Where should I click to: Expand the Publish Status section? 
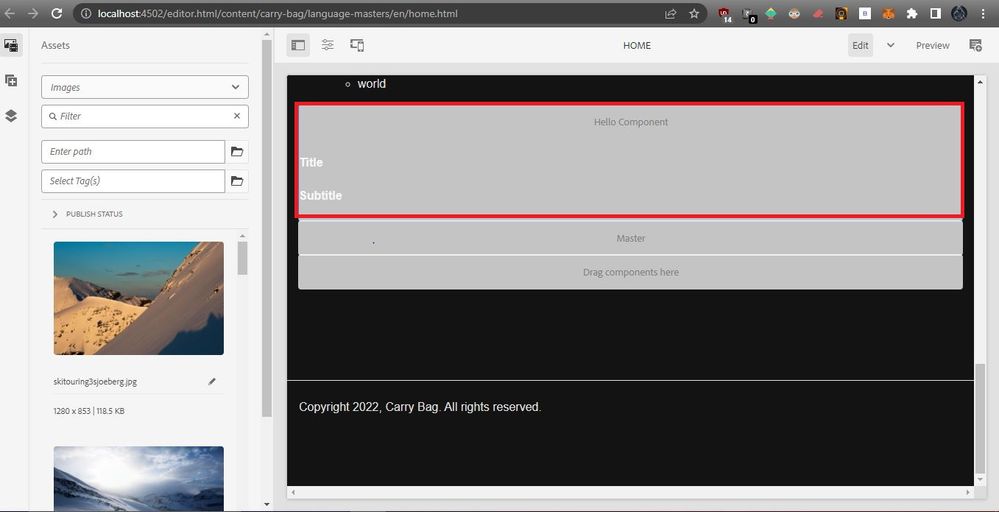tap(88, 214)
